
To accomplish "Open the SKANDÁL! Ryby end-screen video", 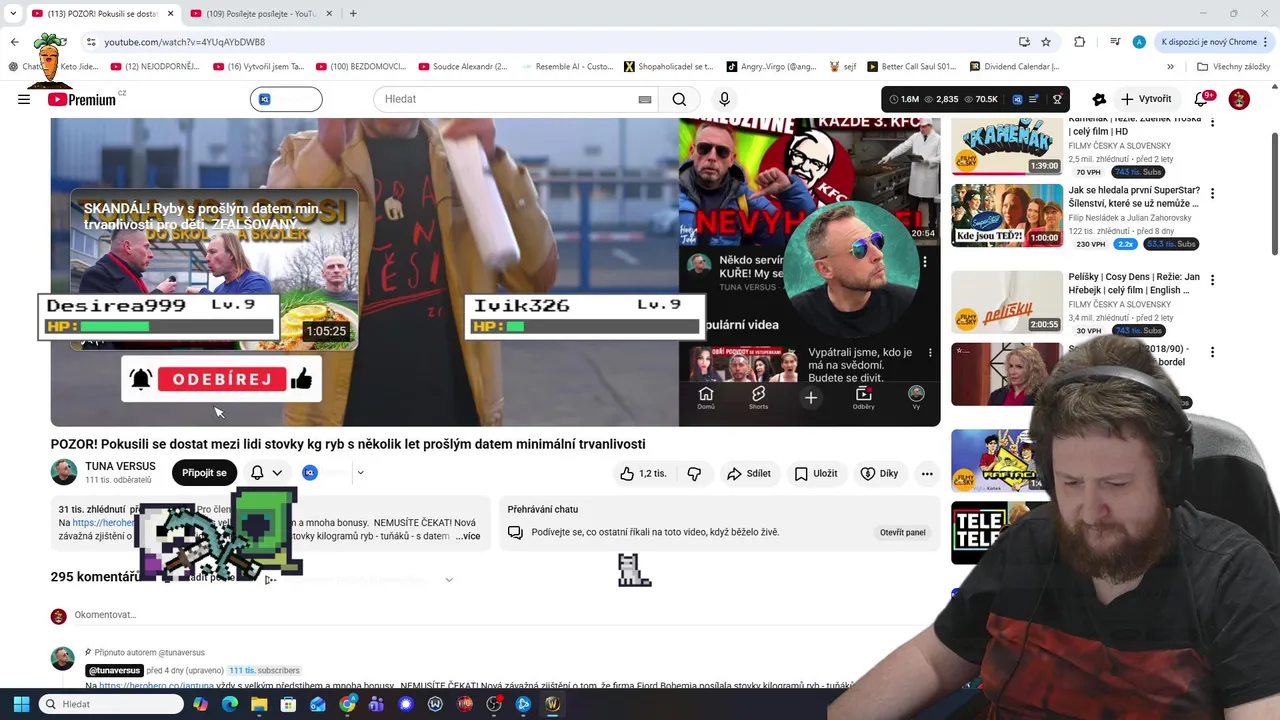I will pos(213,268).
